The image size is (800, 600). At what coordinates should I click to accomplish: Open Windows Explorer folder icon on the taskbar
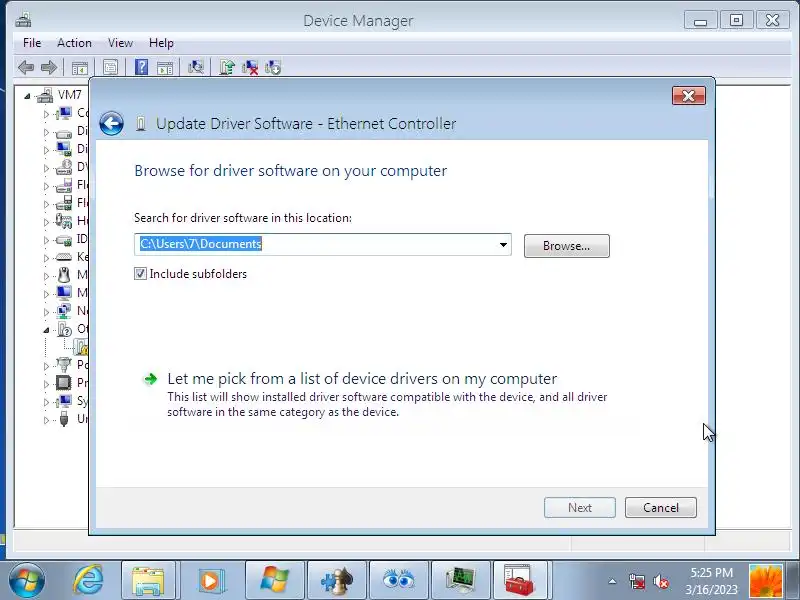[x=148, y=580]
